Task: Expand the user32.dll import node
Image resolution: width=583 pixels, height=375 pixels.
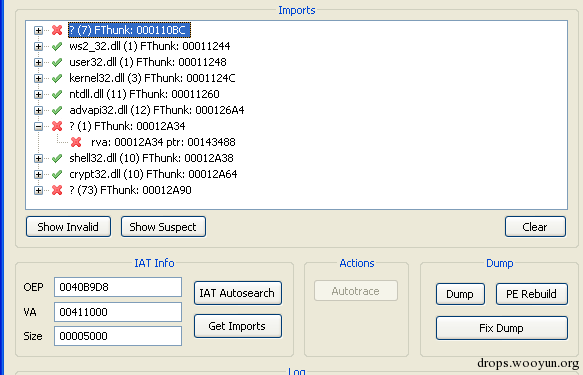Action: [38, 62]
